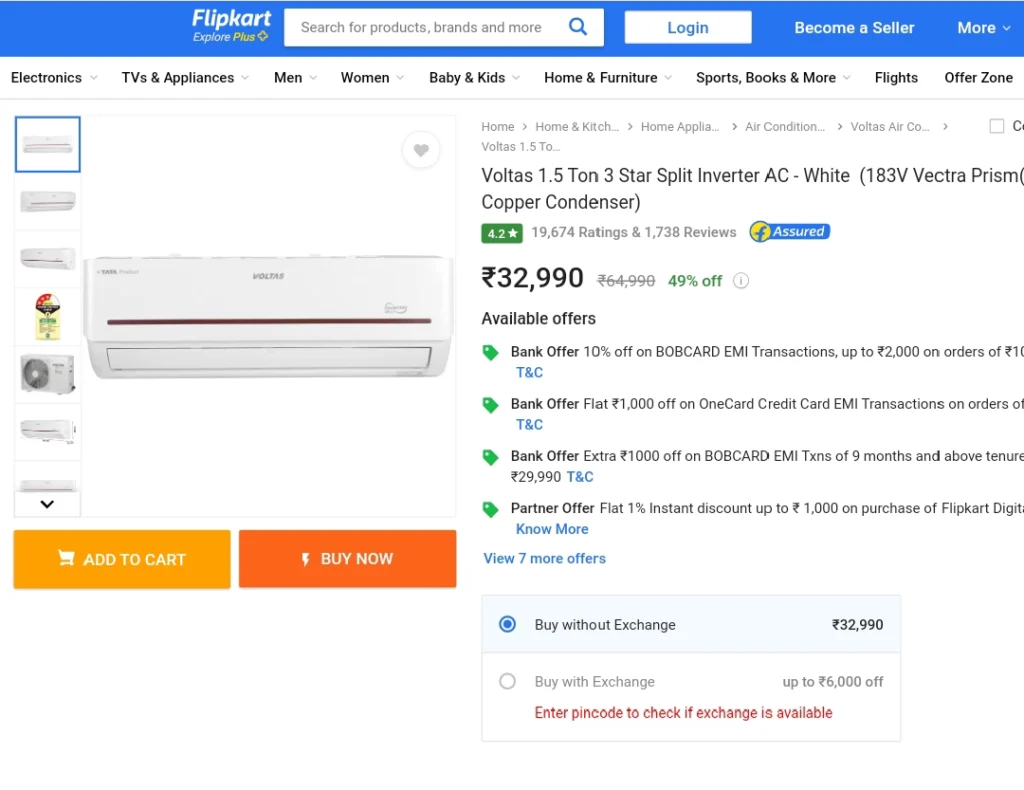Click the offer tag icon beside 10% BOBCARD offer

click(x=490, y=353)
